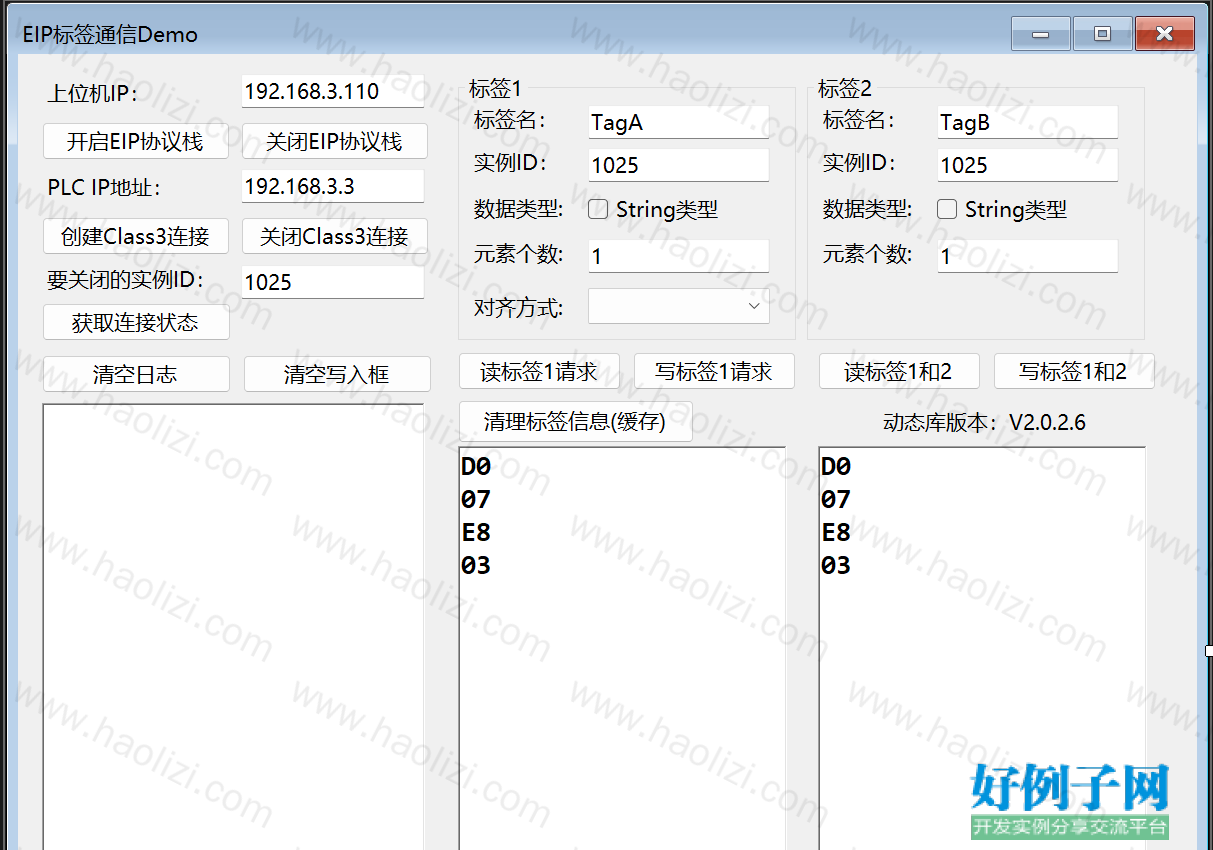The width and height of the screenshot is (1213, 850).
Task: Maximize the EIP标签通信Demo window
Action: [1103, 34]
